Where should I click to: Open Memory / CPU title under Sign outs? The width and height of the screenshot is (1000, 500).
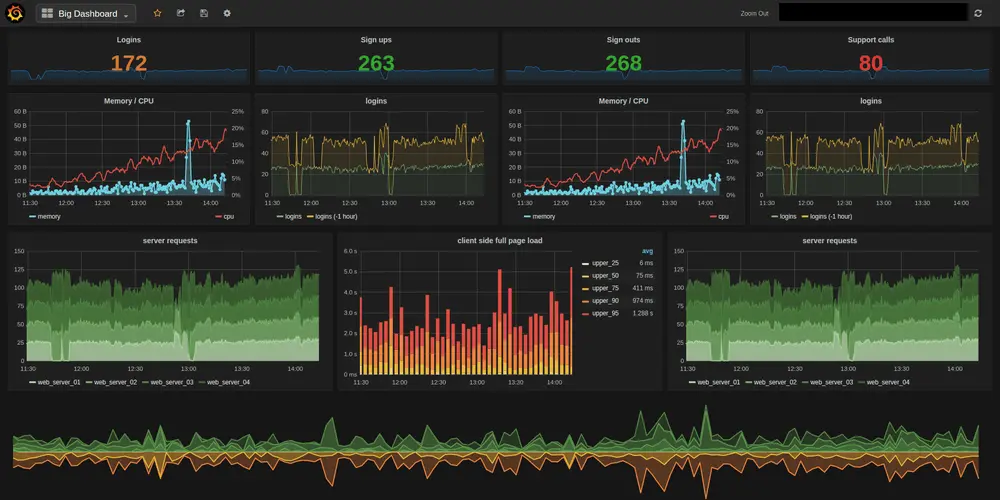[x=623, y=101]
